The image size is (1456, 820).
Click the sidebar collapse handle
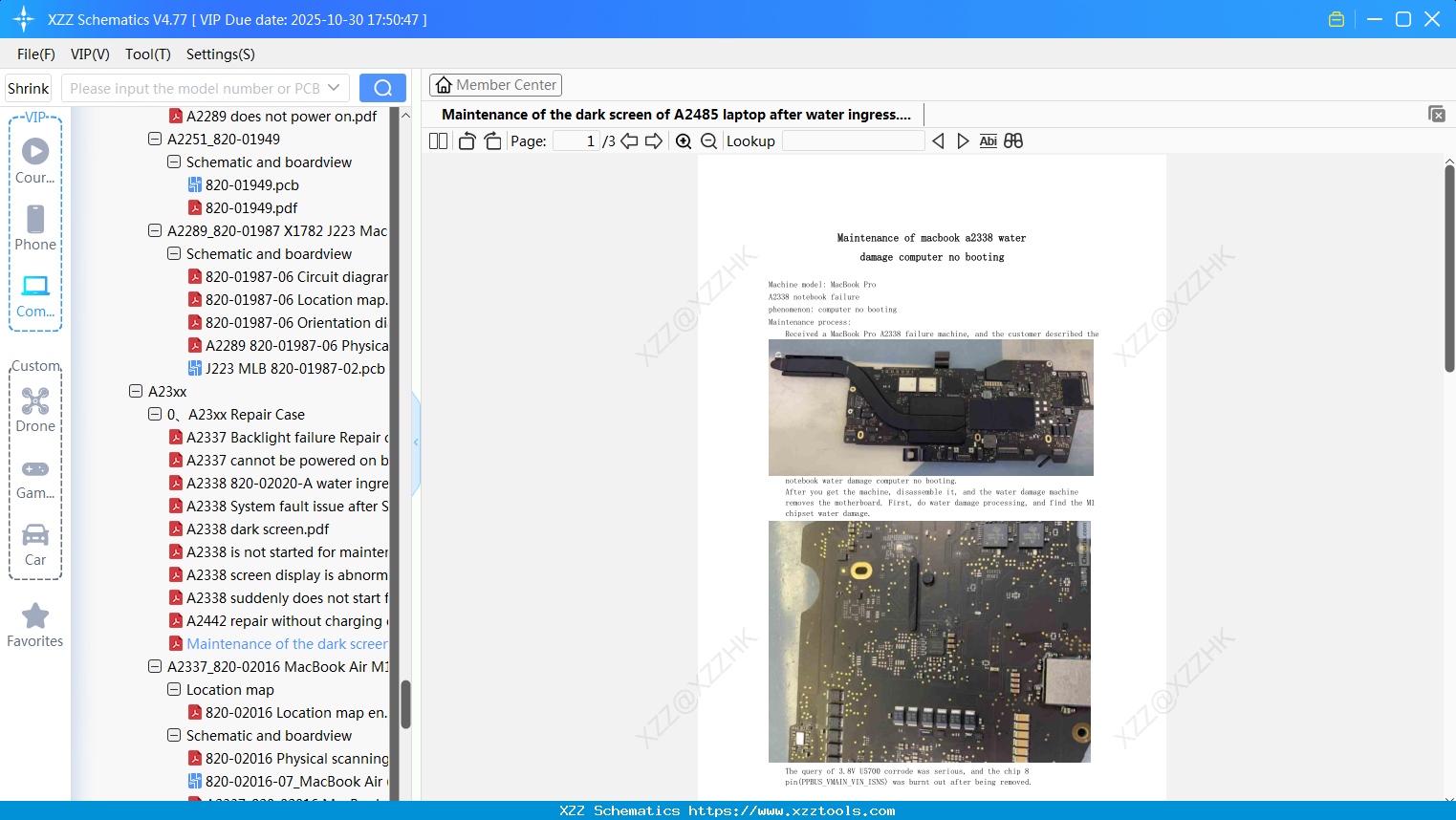pos(416,442)
